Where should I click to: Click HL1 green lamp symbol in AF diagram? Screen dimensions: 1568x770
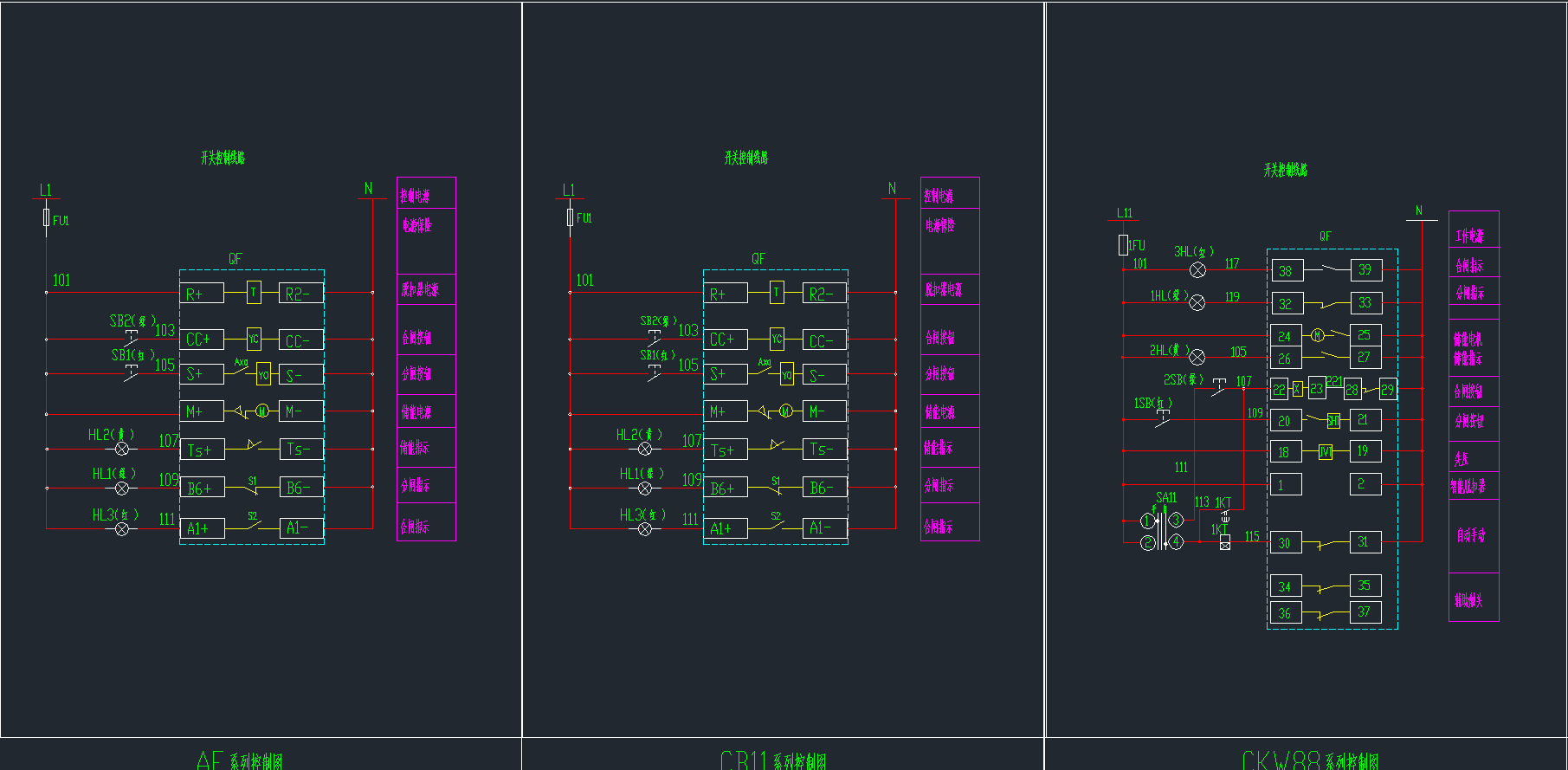[122, 488]
